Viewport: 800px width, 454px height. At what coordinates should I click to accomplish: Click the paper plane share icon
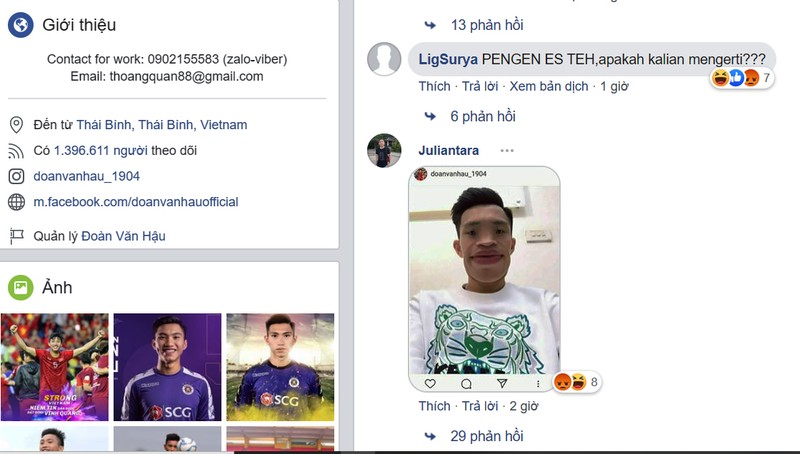coord(502,383)
